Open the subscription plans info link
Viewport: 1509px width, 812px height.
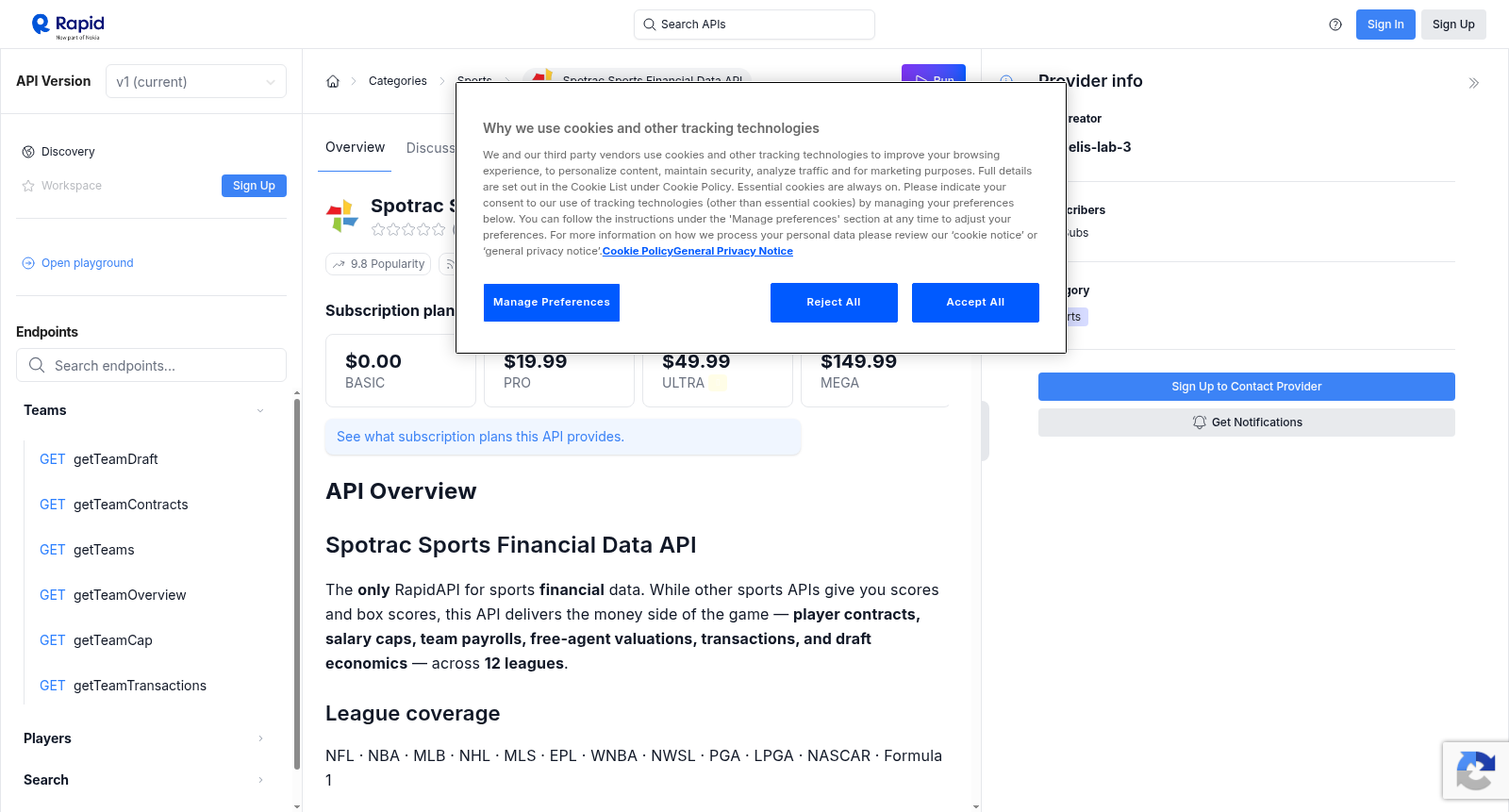pos(480,437)
